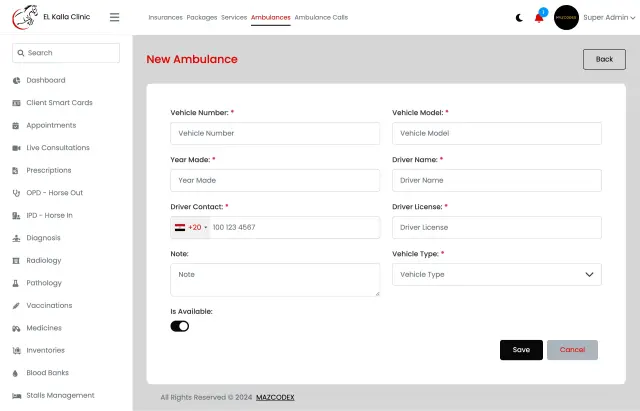Image resolution: width=640 pixels, height=411 pixels.
Task: Click the All Rights Reserved © 2024 text
Action: click(206, 397)
